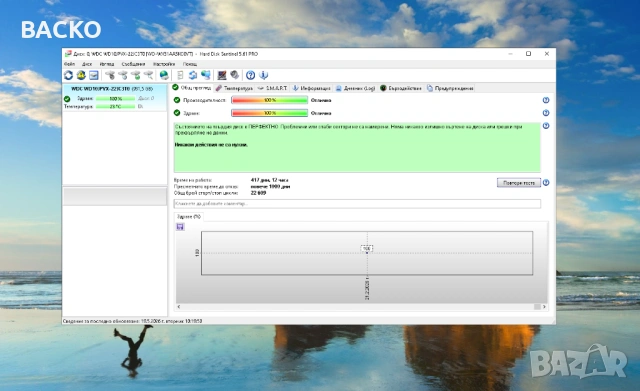Click the "Отлична" label beside Производителност

coord(321,100)
